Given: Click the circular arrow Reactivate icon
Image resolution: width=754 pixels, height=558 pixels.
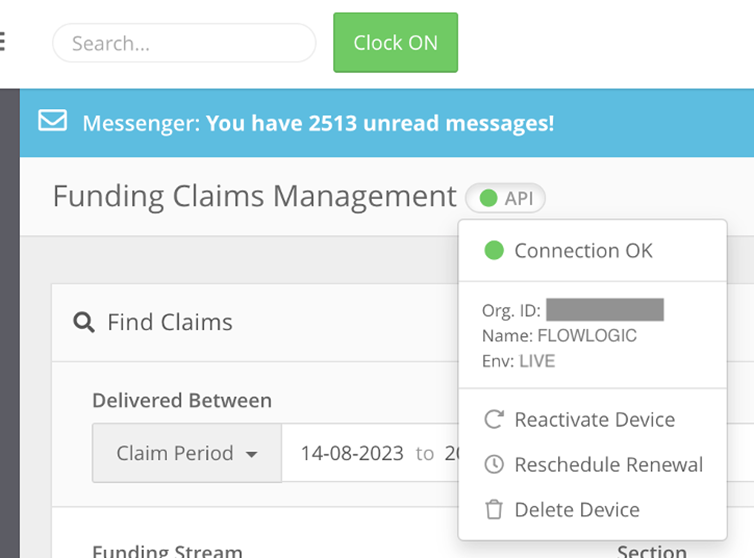Looking at the screenshot, I should click(493, 420).
